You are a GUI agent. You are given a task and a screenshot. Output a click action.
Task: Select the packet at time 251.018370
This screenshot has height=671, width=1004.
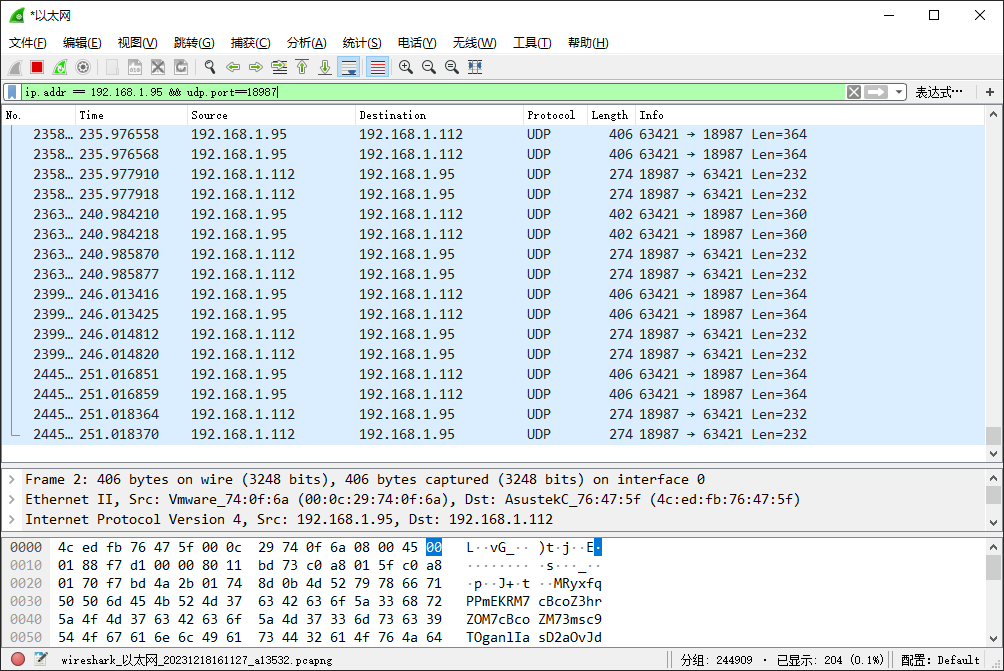(493, 434)
